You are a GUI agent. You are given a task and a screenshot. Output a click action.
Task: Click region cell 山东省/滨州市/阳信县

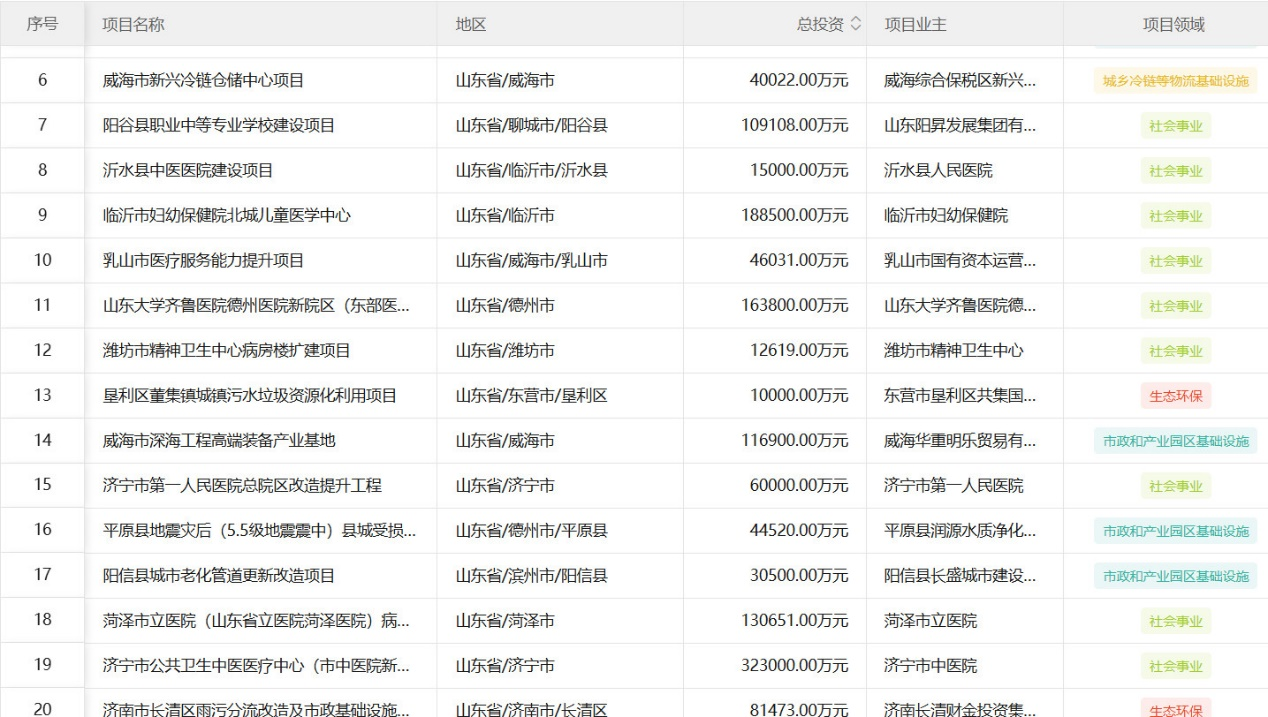pyautogui.click(x=531, y=575)
